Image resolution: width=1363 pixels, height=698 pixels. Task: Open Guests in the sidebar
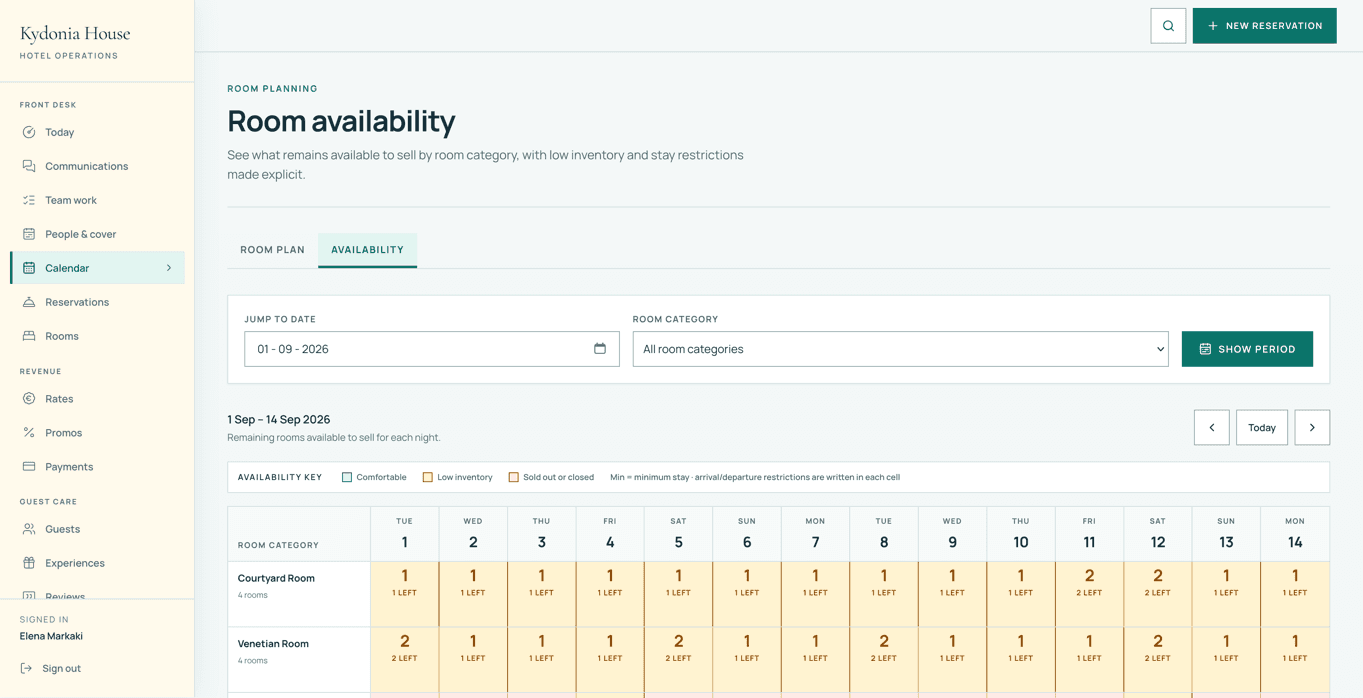(98, 529)
